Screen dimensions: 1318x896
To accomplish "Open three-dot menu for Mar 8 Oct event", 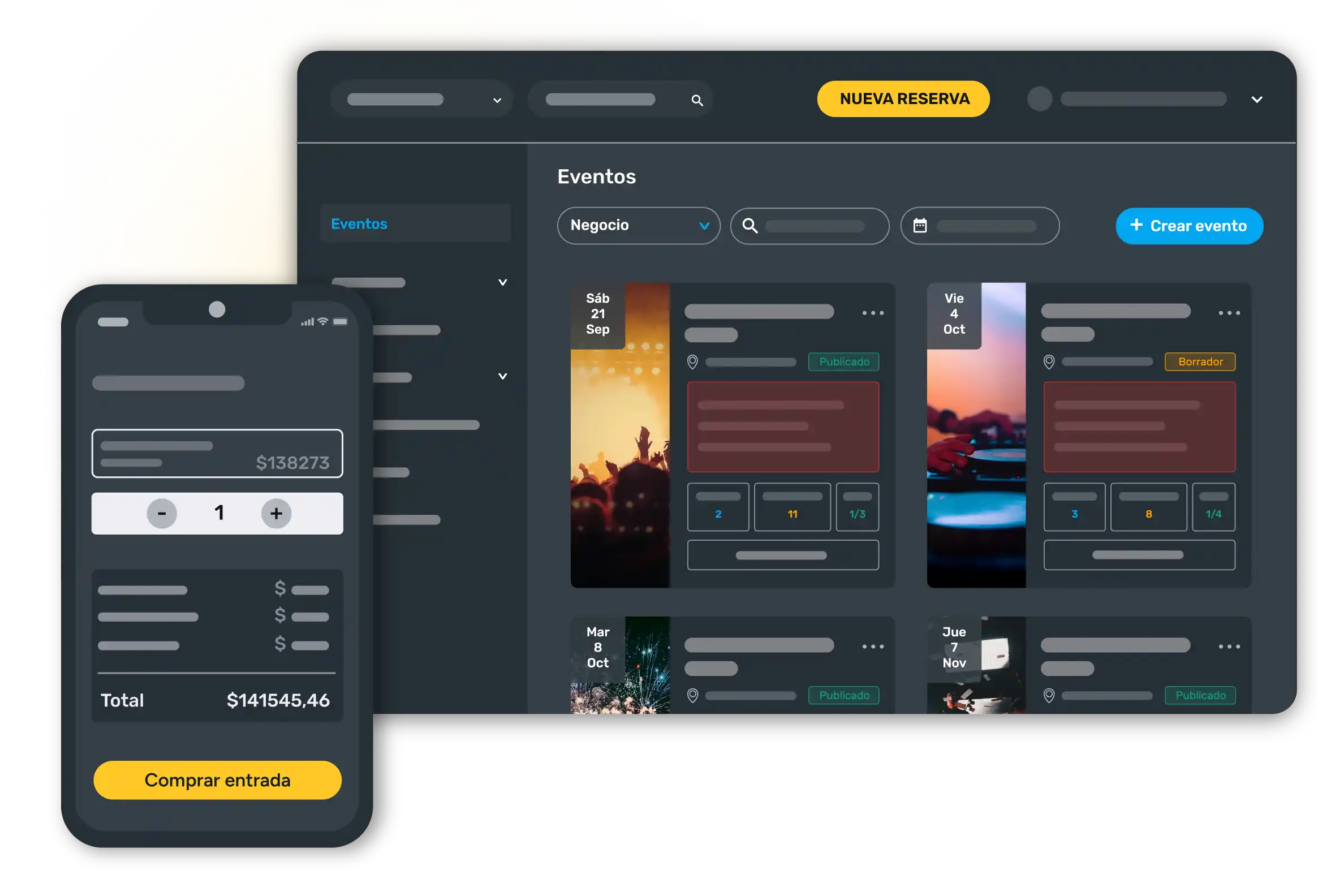I will tap(873, 647).
